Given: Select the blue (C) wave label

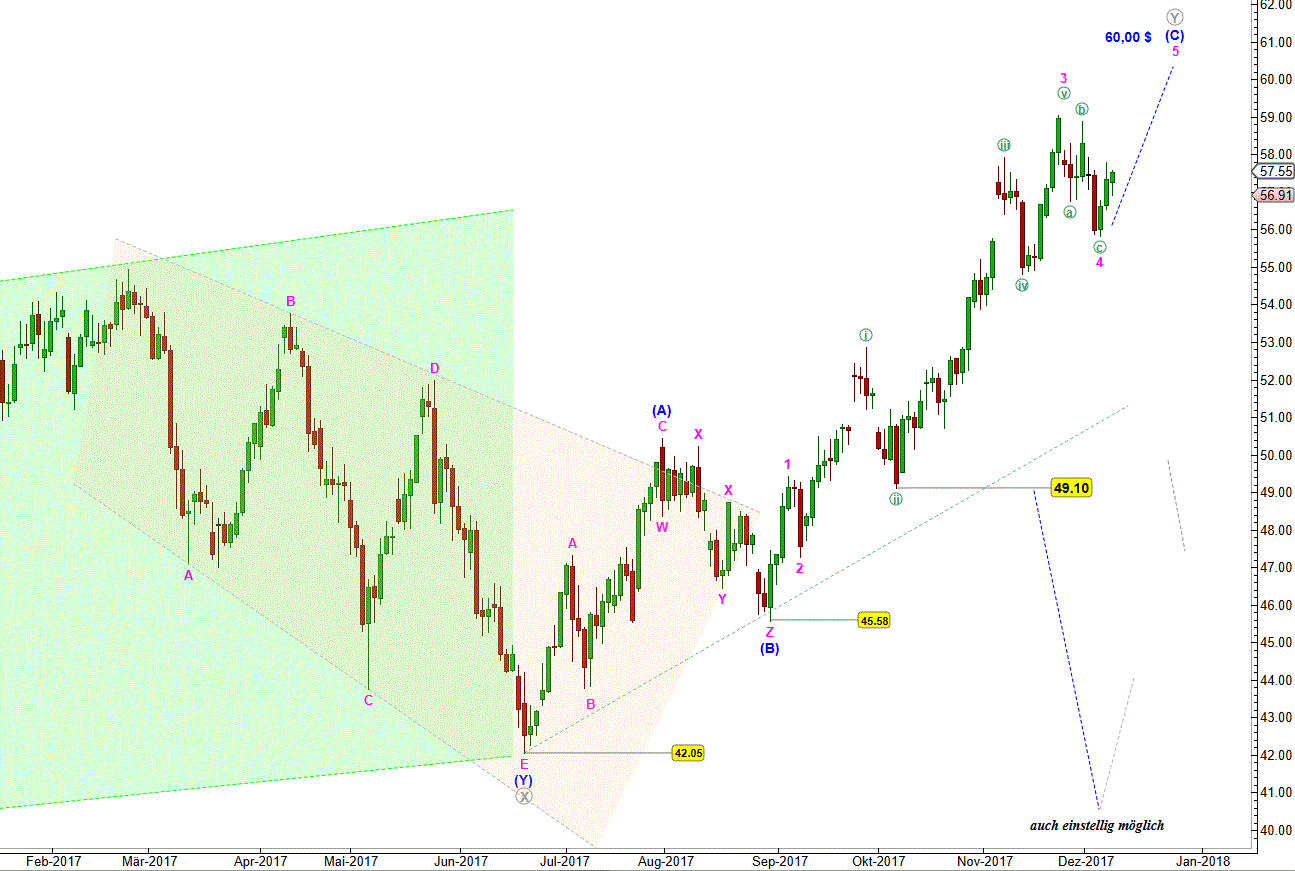Looking at the screenshot, I should tap(1175, 35).
